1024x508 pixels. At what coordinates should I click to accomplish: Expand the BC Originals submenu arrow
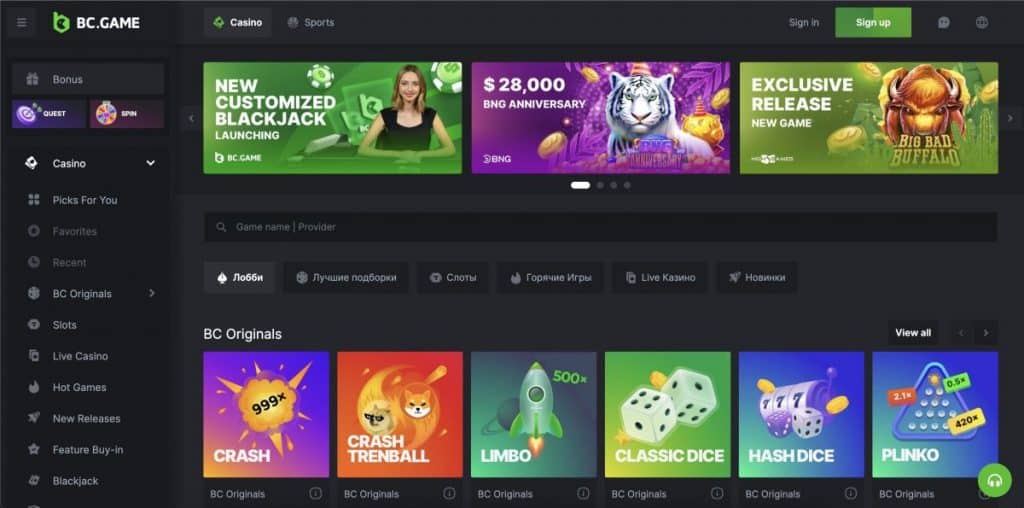pos(152,294)
